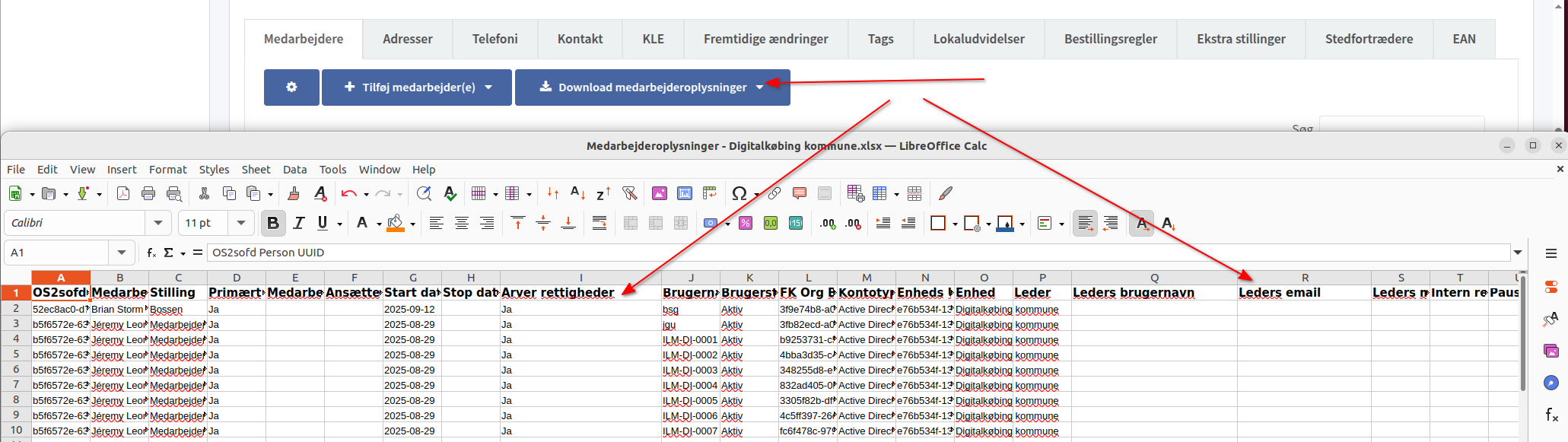Click the Format as Percent icon
Viewport: 1568px width, 442px height.
point(746,223)
